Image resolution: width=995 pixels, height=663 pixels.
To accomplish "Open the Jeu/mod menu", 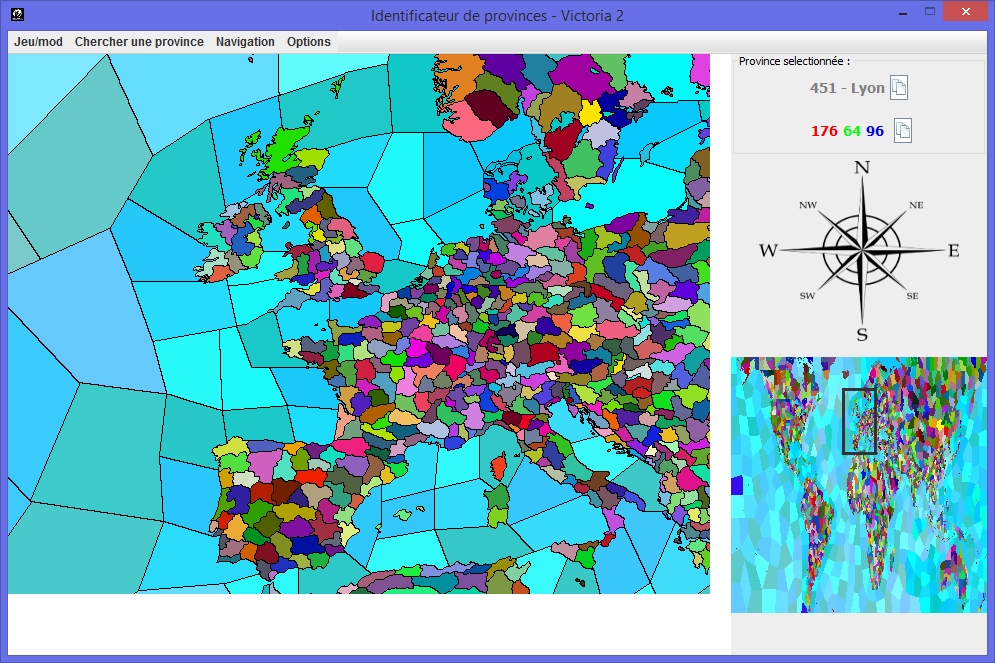I will tap(38, 42).
